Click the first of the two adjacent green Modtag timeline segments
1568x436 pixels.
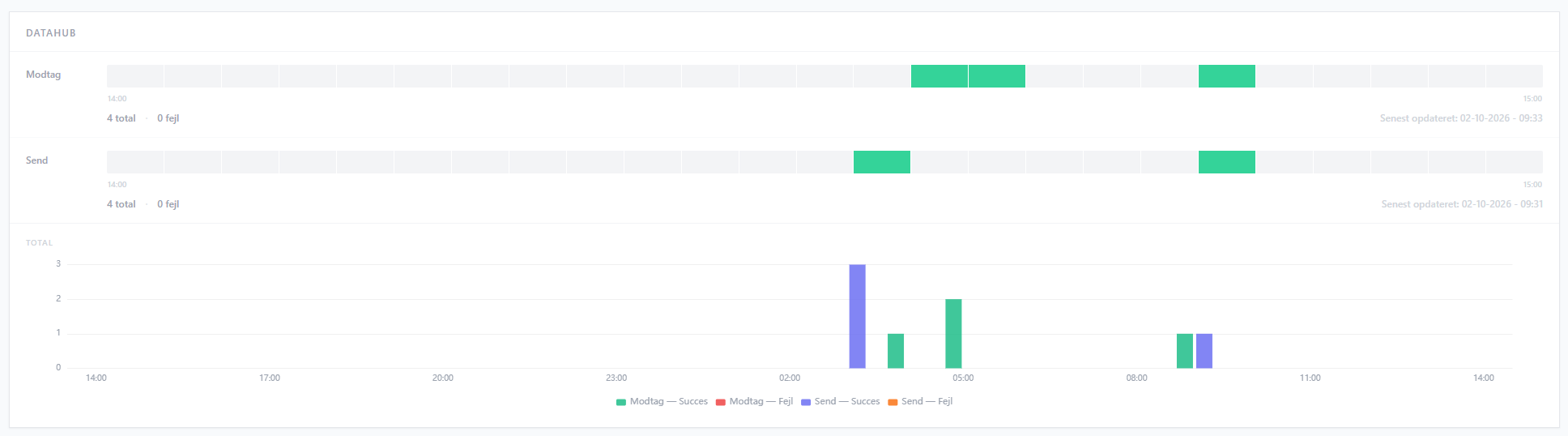[x=940, y=76]
